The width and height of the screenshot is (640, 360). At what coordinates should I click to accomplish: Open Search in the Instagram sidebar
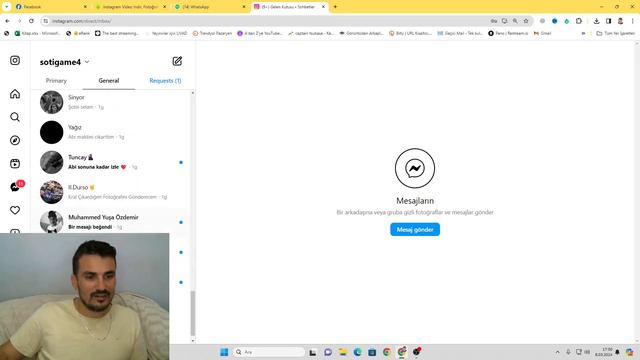(15, 117)
